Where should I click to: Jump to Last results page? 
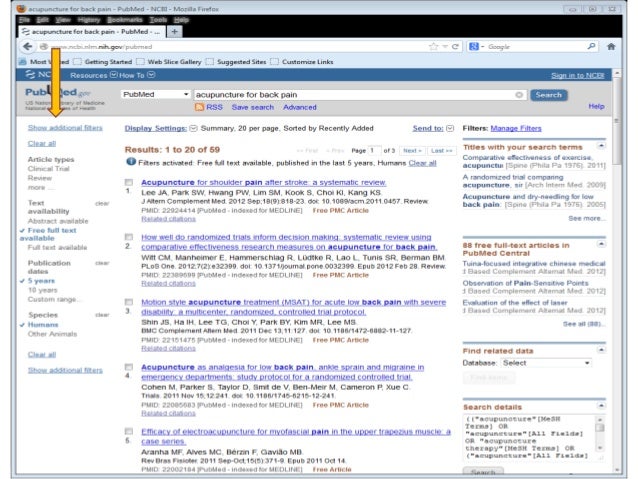pos(441,151)
